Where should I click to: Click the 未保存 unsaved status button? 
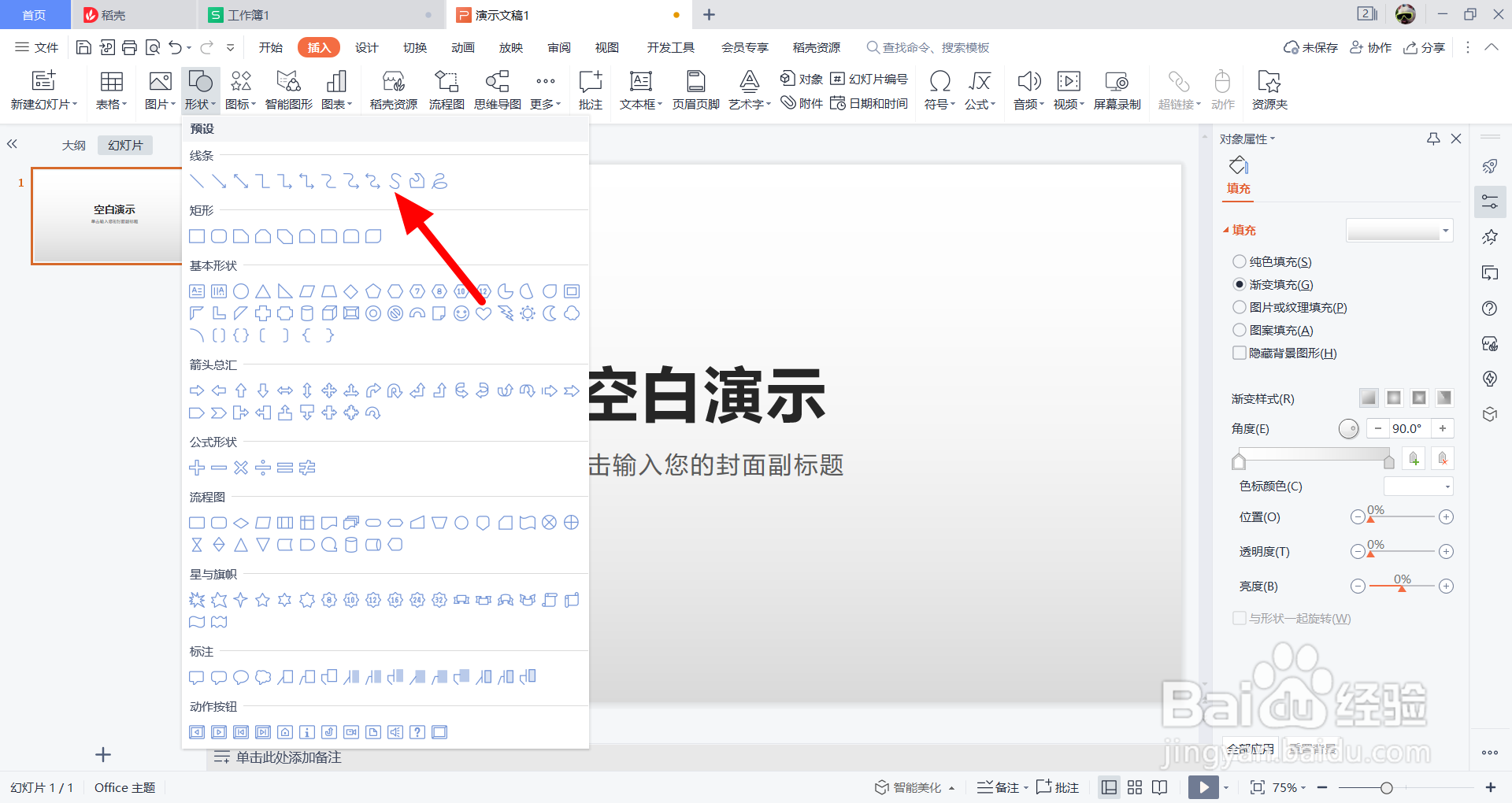pyautogui.click(x=1310, y=47)
